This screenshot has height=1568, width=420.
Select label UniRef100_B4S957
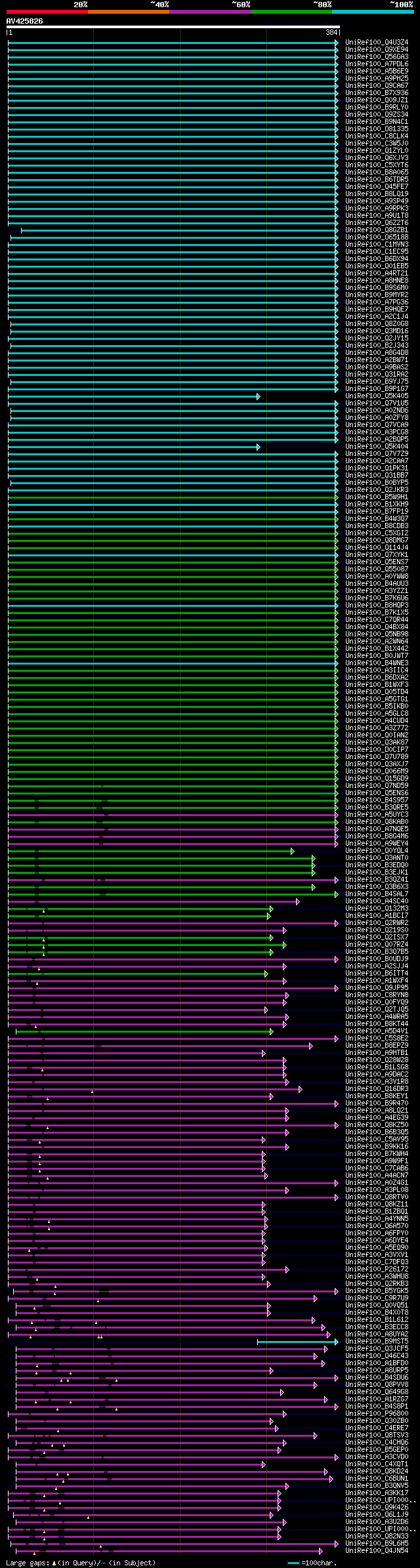[377, 800]
